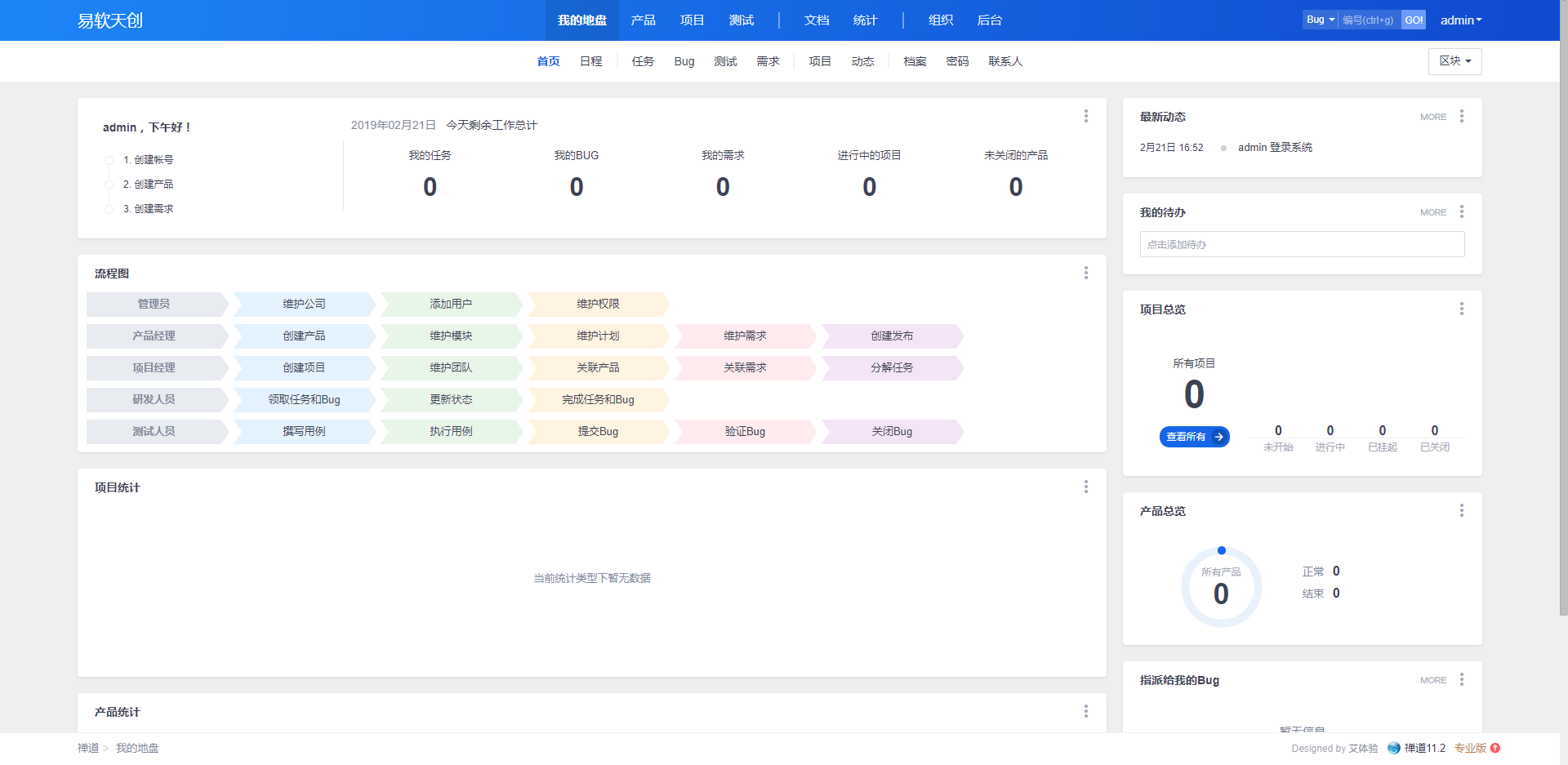Viewport: 1568px width, 765px height.
Task: Click the 维护权限 flowchart step
Action: tap(598, 304)
